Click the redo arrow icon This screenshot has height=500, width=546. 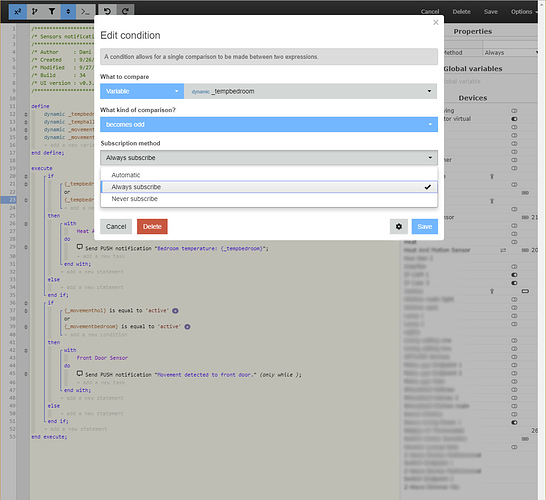(125, 11)
